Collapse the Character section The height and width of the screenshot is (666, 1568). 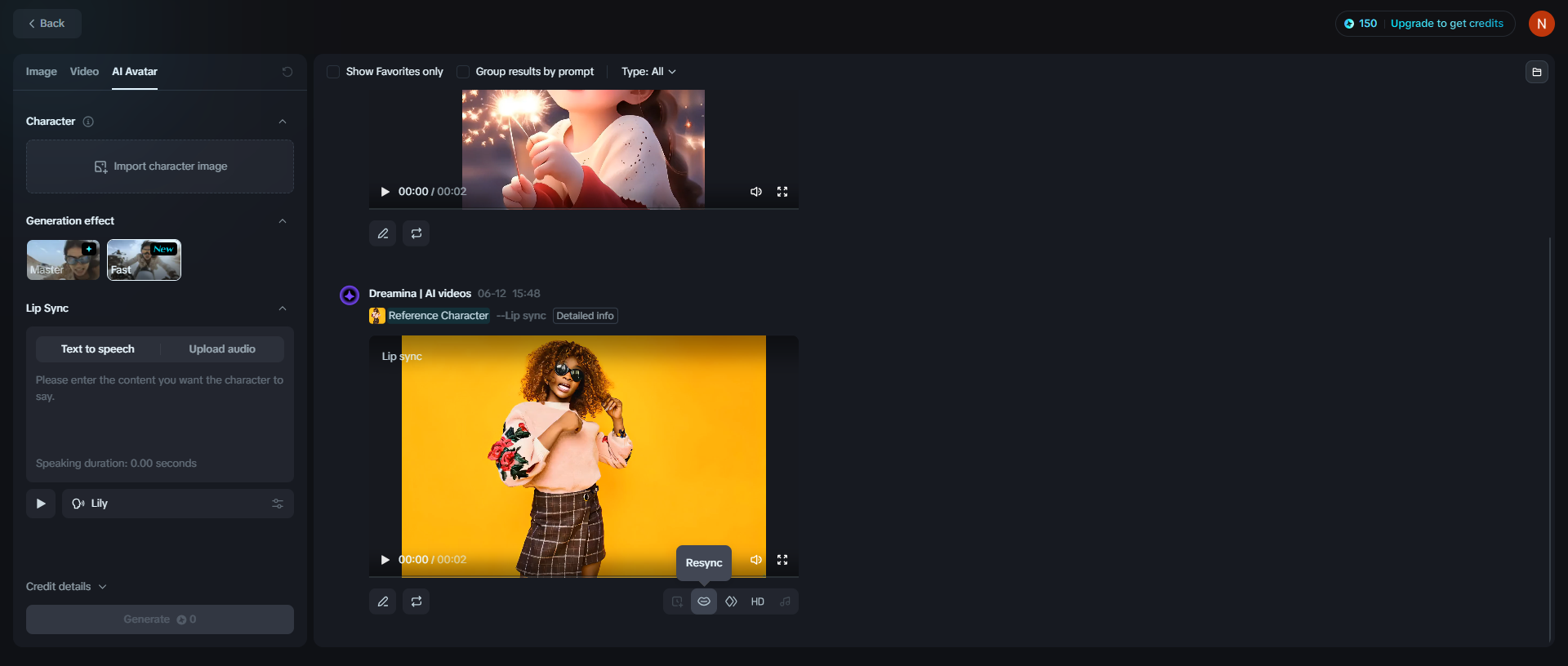pyautogui.click(x=283, y=122)
